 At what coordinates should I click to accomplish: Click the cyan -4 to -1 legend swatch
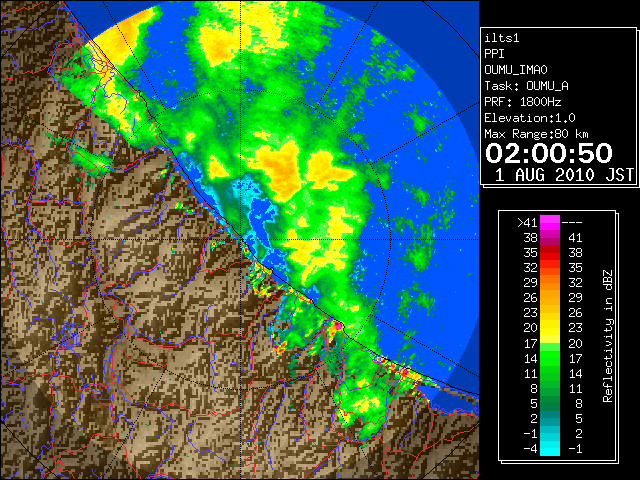(x=550, y=448)
